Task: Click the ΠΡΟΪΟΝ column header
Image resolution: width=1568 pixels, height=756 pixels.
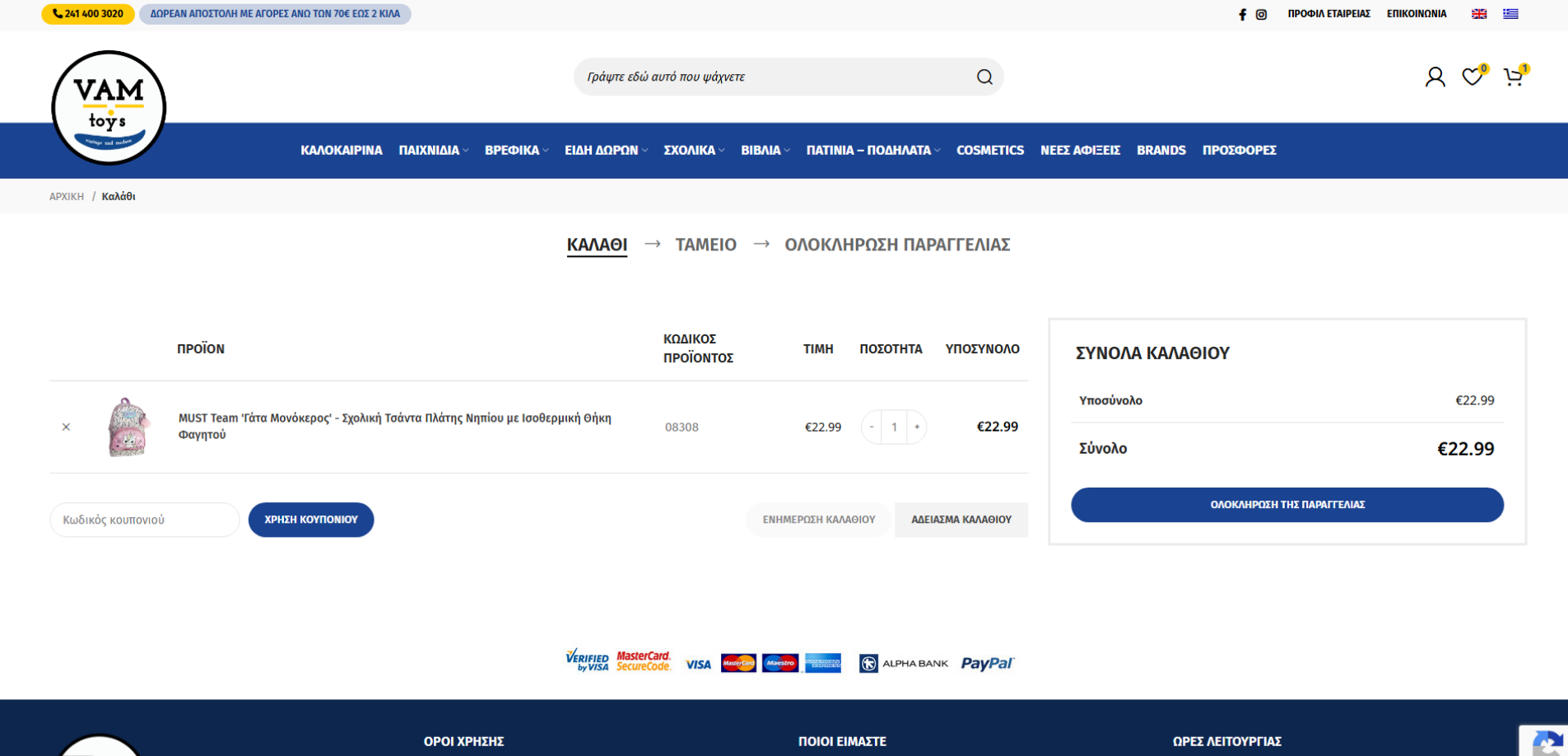Action: pyautogui.click(x=201, y=349)
